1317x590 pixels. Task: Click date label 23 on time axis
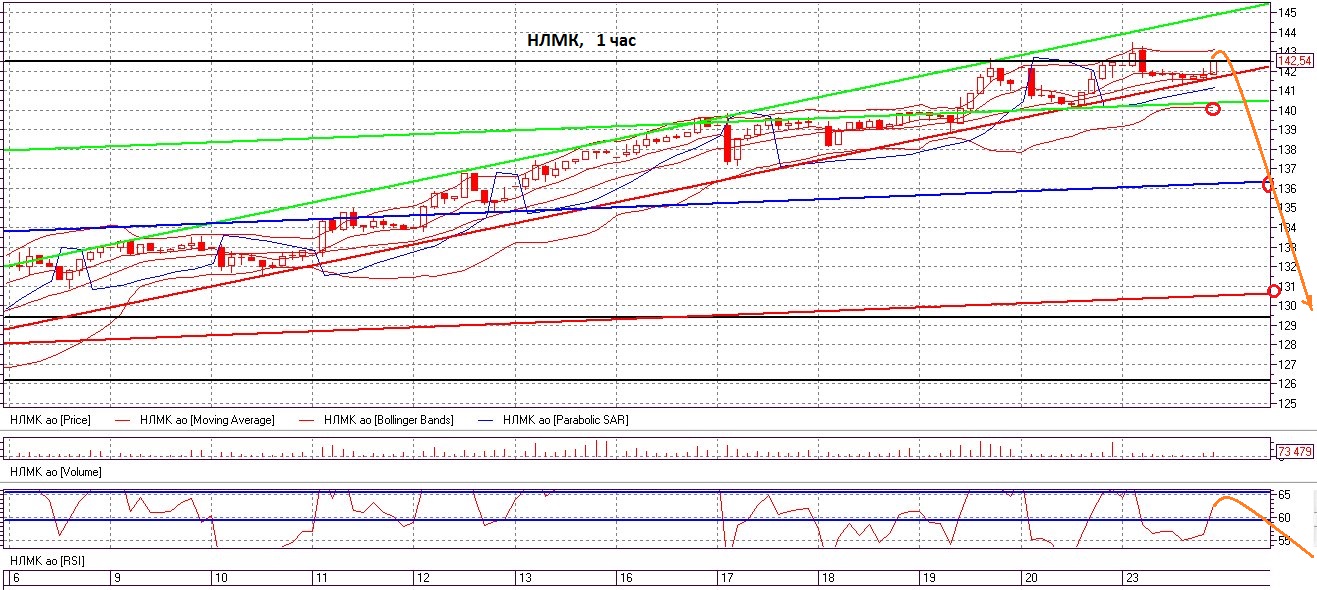coord(1131,579)
